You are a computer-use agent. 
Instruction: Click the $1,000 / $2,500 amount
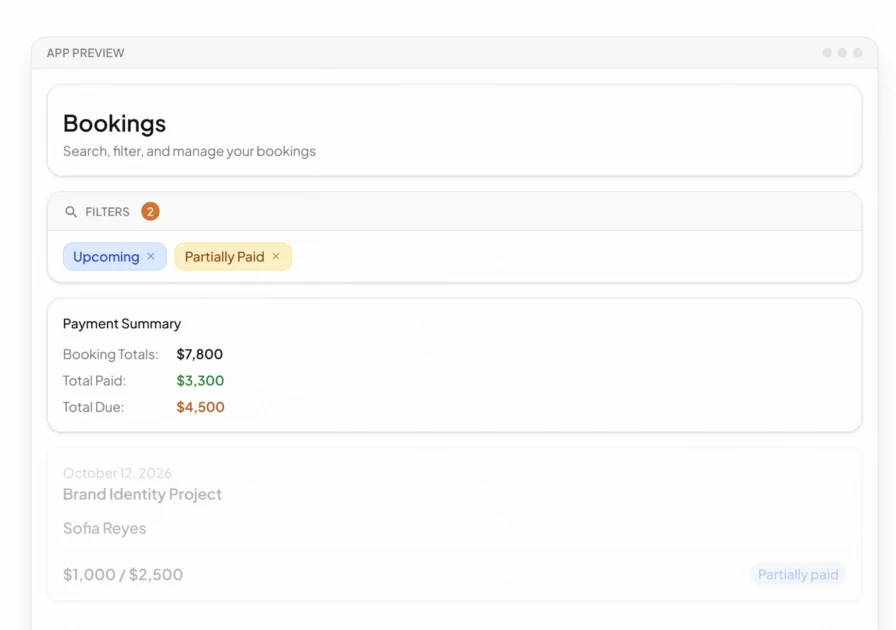pyautogui.click(x=123, y=575)
